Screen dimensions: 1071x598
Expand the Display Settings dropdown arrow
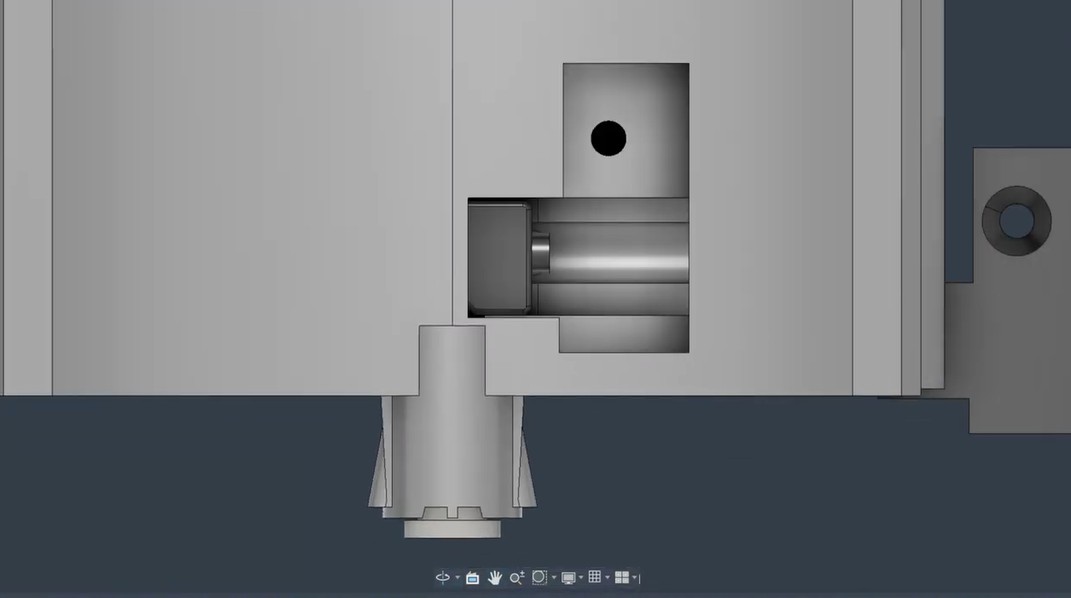[x=581, y=578]
